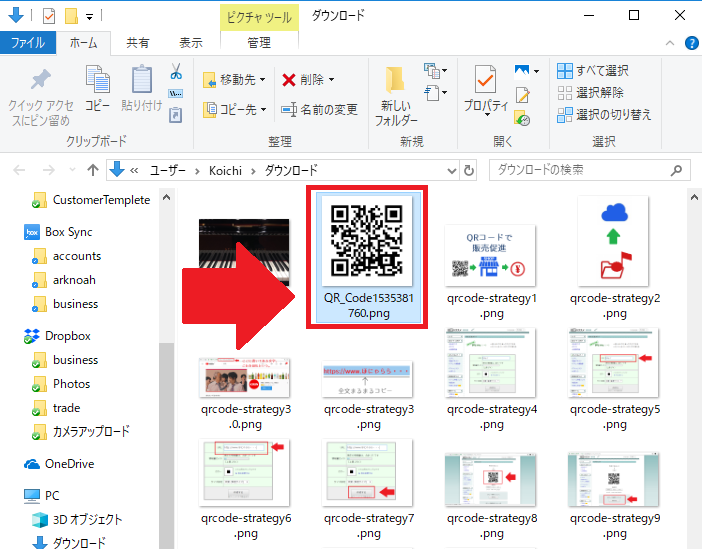The height and width of the screenshot is (549, 702).
Task: Click the Paste clipboard icon
Action: coord(141,80)
